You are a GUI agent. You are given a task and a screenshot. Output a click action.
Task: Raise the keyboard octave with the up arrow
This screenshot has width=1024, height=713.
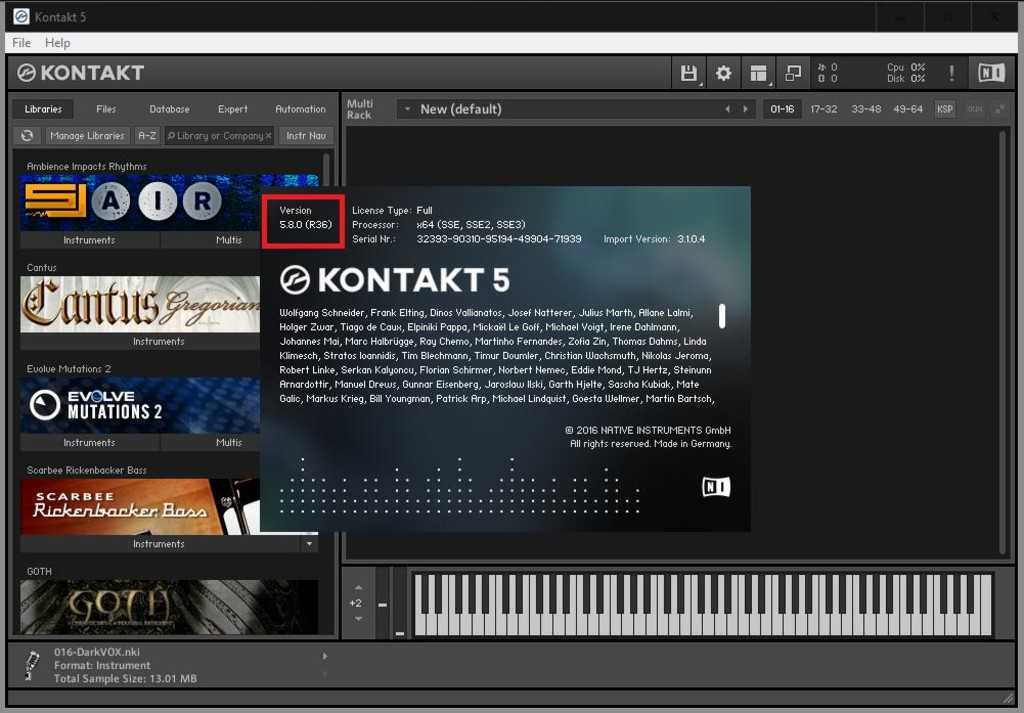(x=358, y=587)
